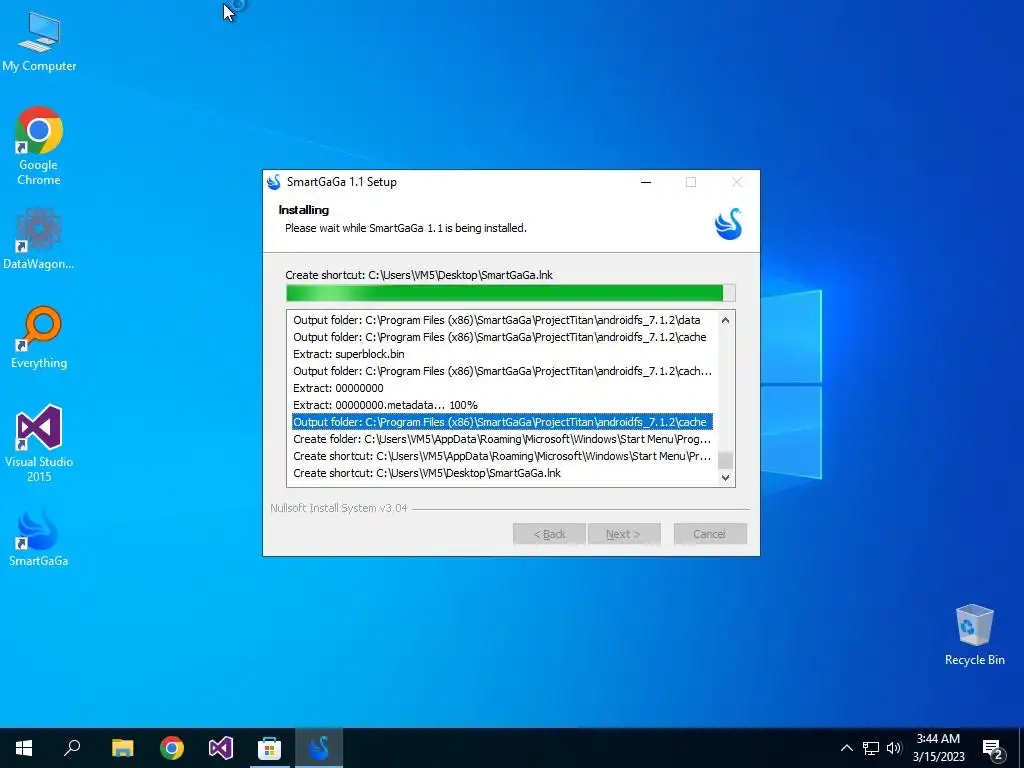Select last log line Desktop\SmartGaGa.lnk shortcut

pos(502,473)
